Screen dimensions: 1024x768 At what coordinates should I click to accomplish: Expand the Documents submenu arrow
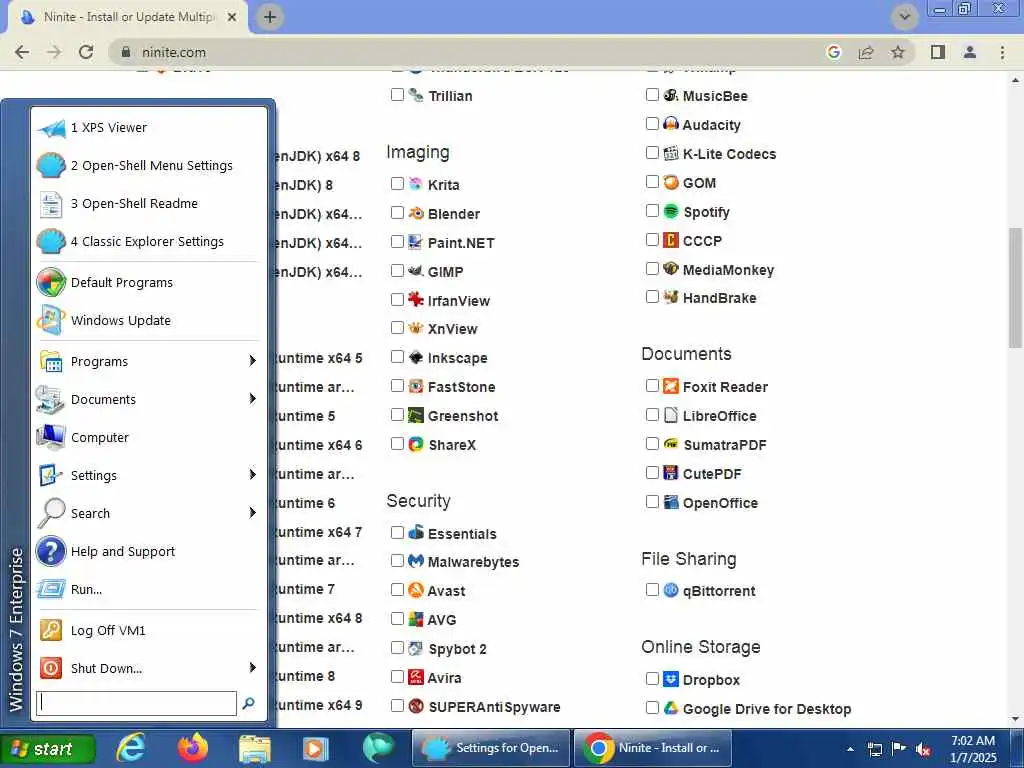tap(253, 399)
